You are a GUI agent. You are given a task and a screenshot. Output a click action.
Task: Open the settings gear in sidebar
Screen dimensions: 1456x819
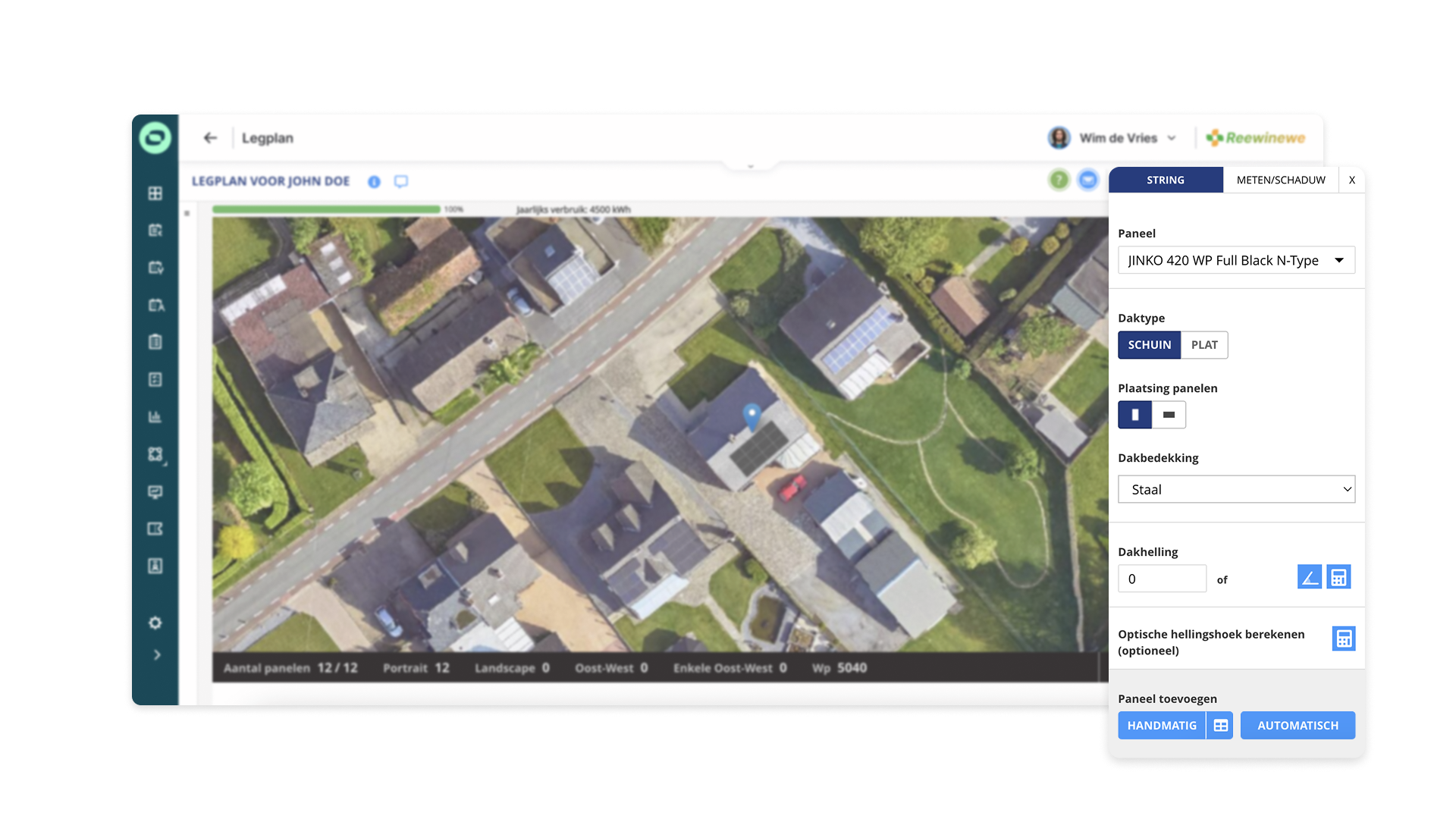point(155,623)
